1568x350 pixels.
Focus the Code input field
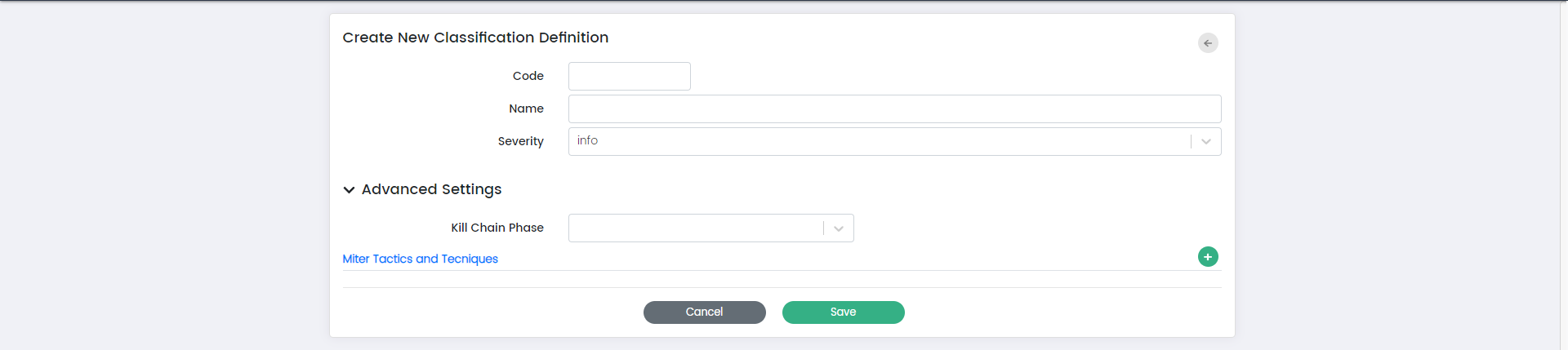click(629, 77)
